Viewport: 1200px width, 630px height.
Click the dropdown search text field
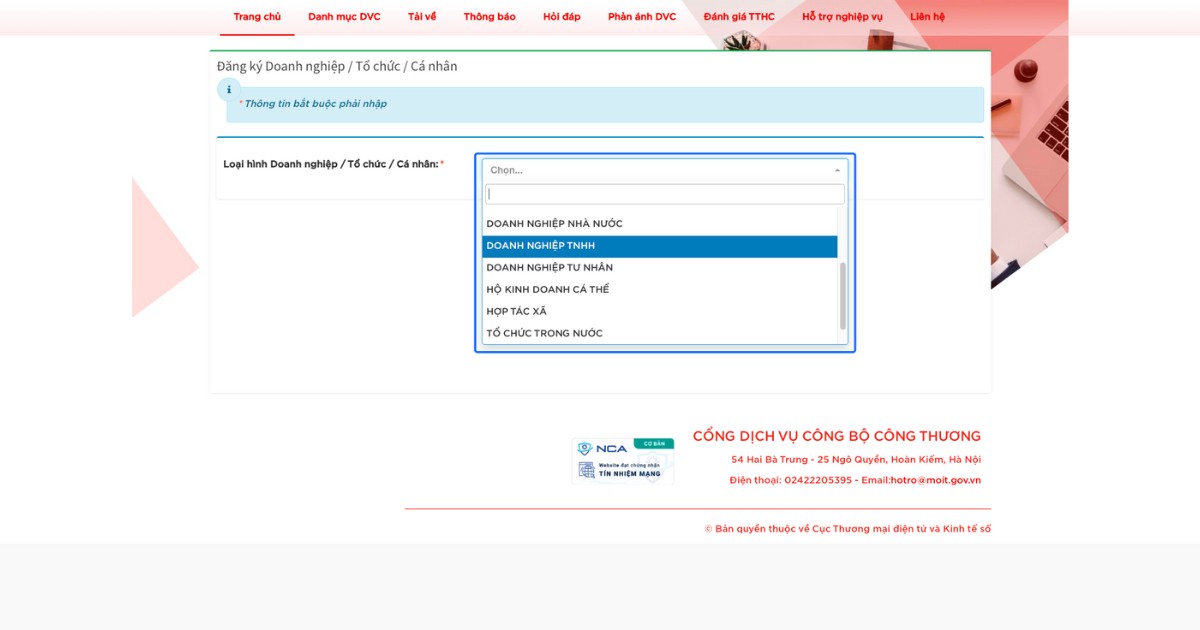point(665,194)
